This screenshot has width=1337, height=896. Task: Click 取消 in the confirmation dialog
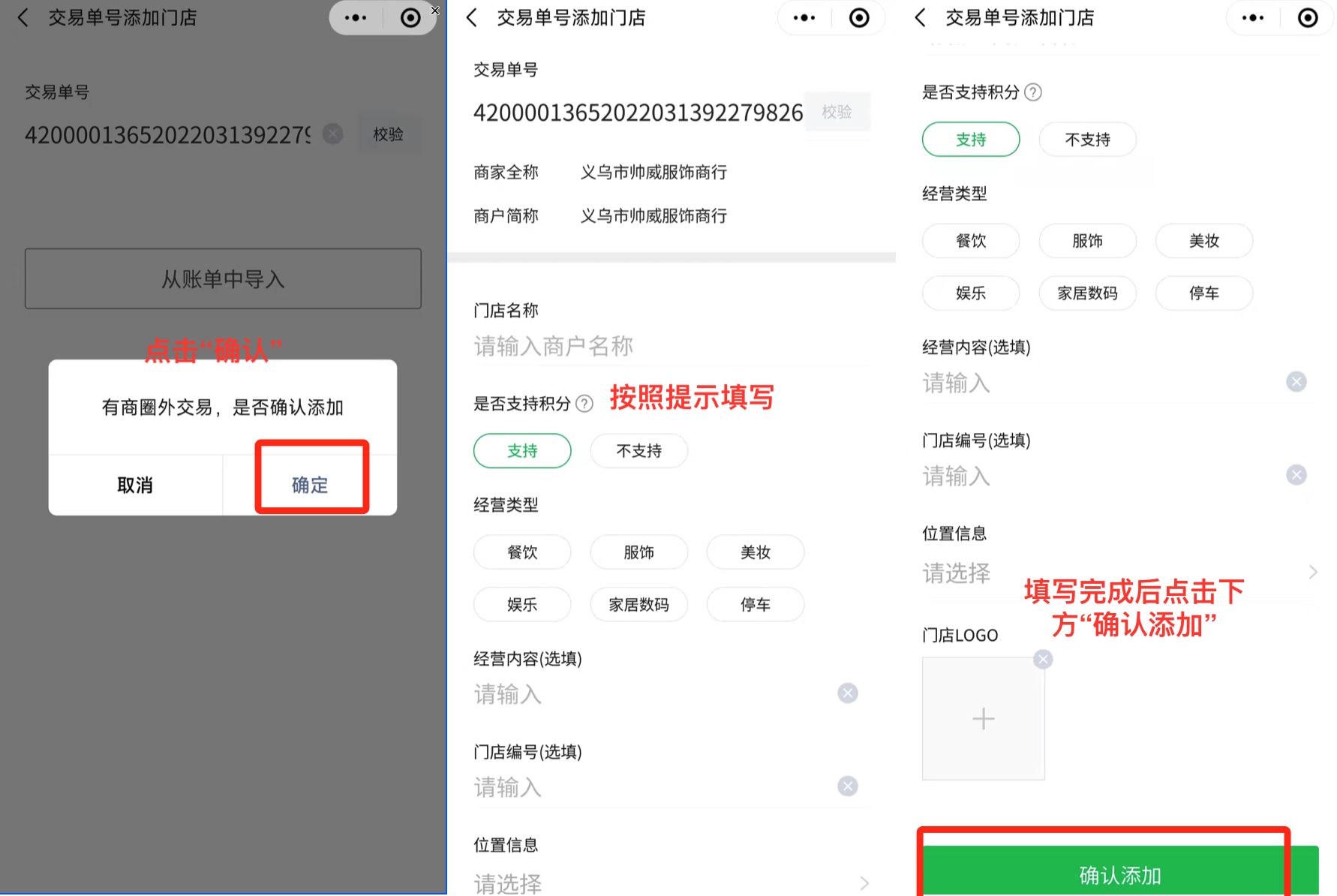(135, 486)
